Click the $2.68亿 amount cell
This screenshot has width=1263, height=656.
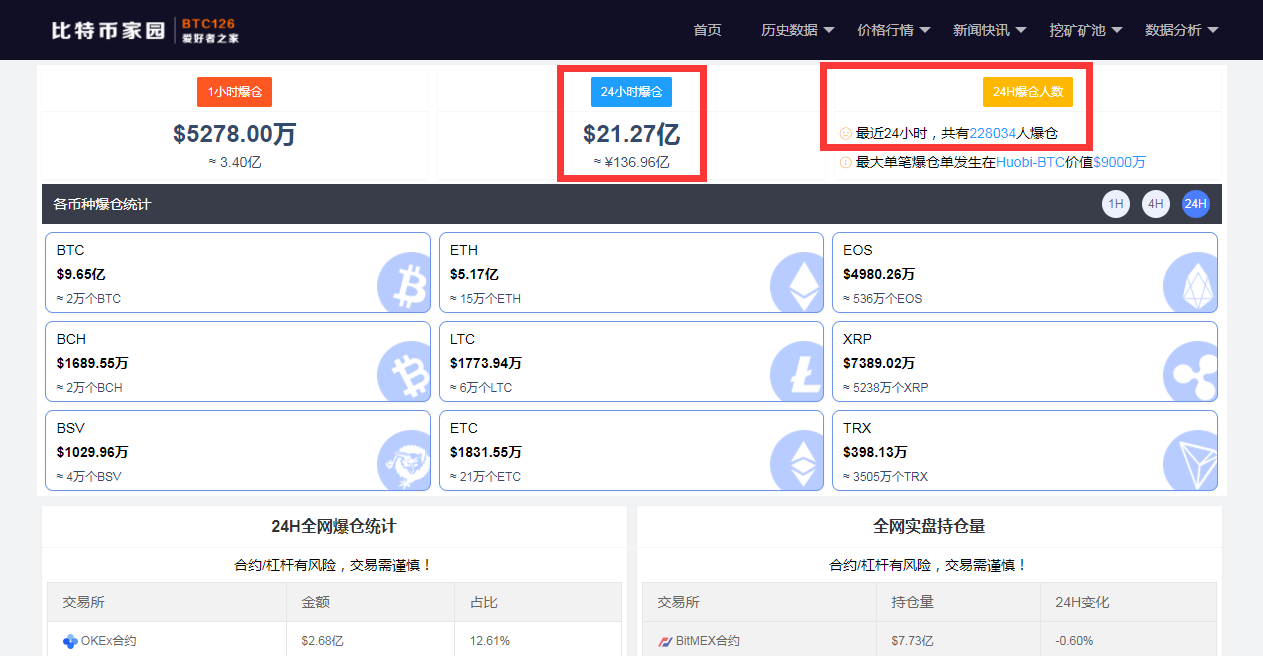322,641
